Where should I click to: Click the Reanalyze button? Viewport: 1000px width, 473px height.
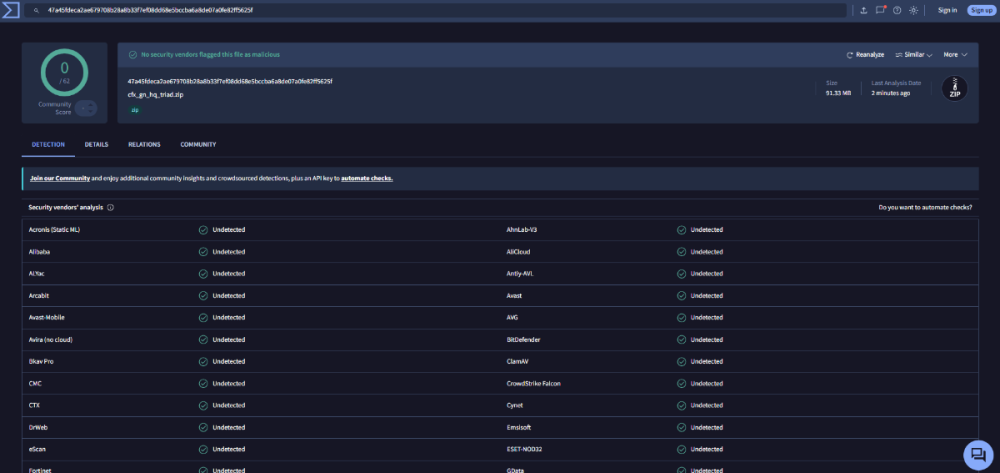(865, 55)
